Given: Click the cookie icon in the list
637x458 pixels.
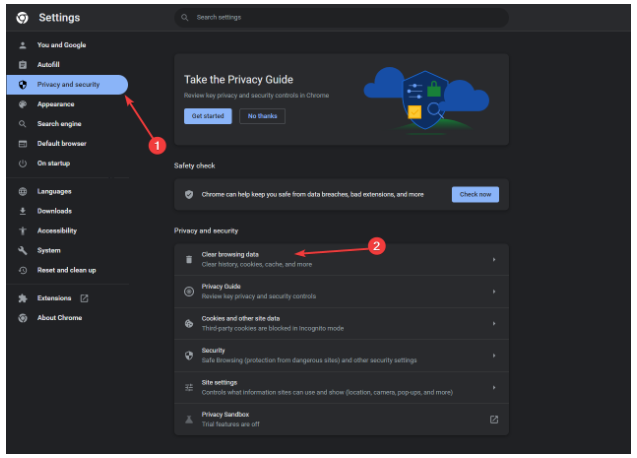Looking at the screenshot, I should 189,323.
